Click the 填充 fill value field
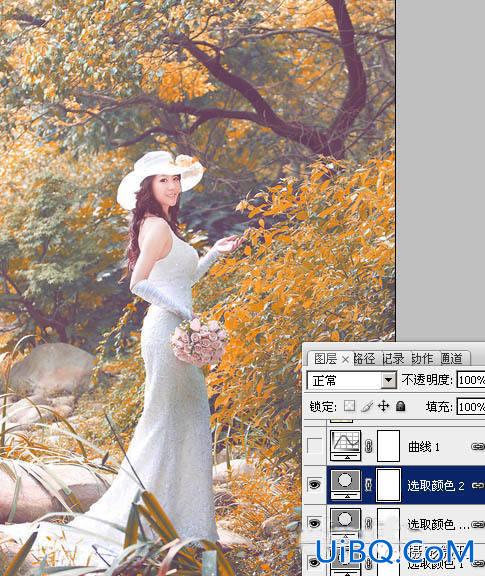The height and width of the screenshot is (576, 485). tap(471, 407)
